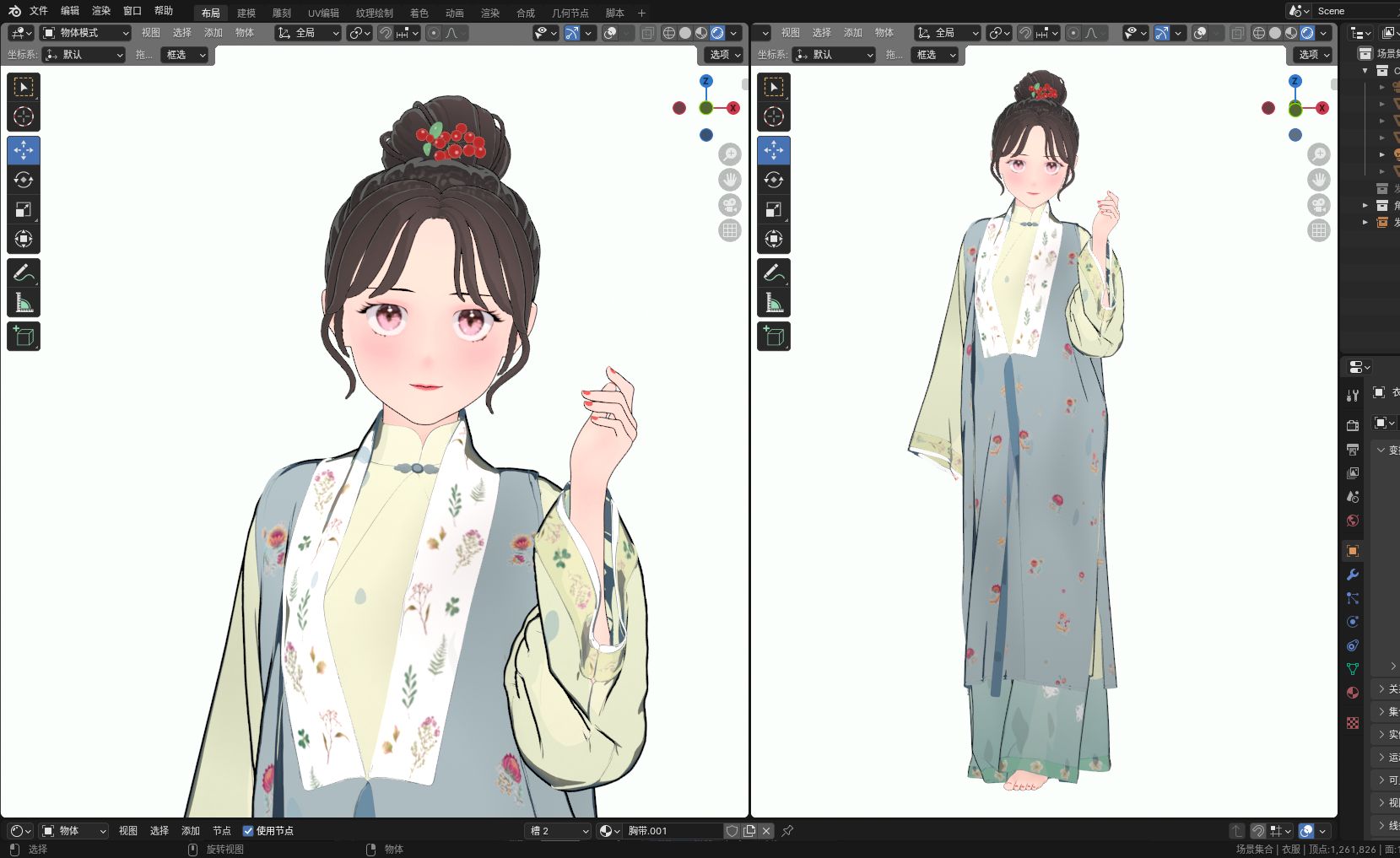Open the Help menu
This screenshot has width=1400, height=858.
coord(164,11)
